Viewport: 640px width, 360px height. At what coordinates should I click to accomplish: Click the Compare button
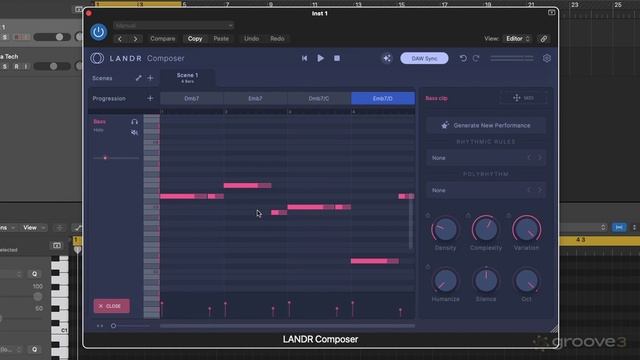coord(162,39)
